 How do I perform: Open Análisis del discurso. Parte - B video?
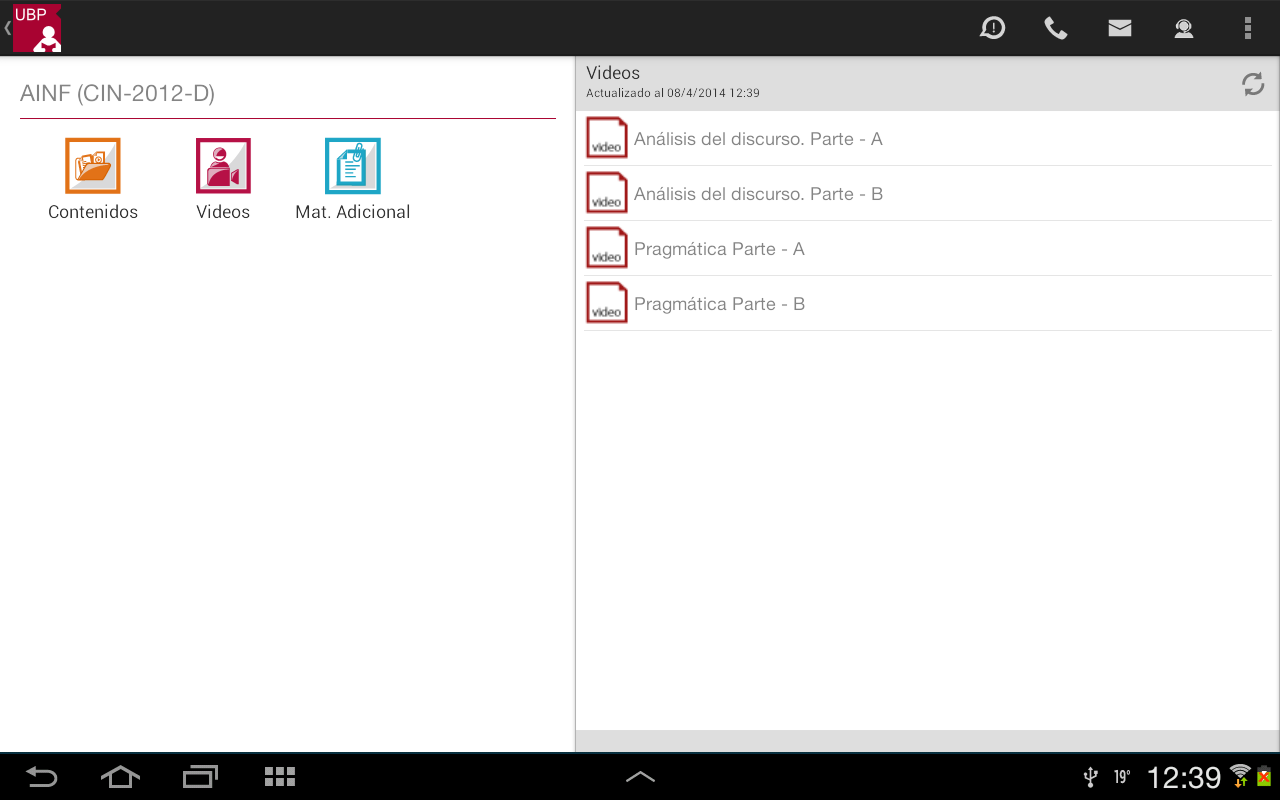[758, 194]
